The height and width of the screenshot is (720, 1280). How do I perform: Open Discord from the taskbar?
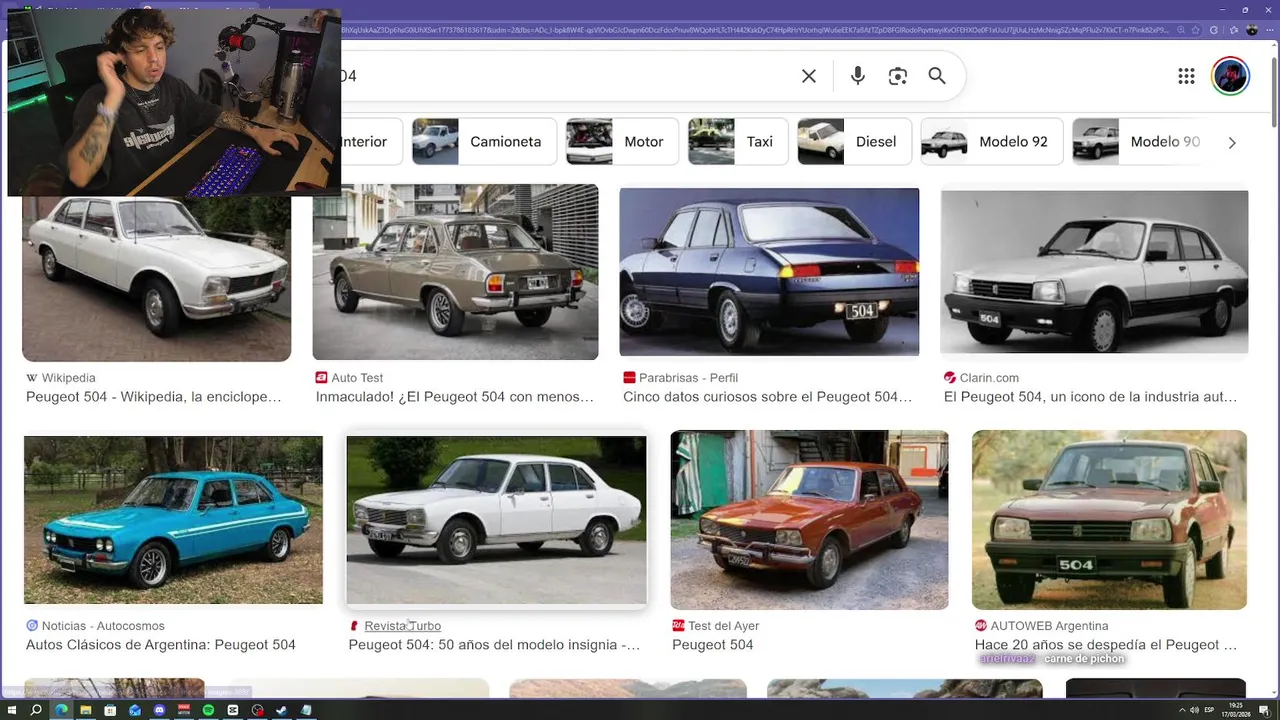159,710
